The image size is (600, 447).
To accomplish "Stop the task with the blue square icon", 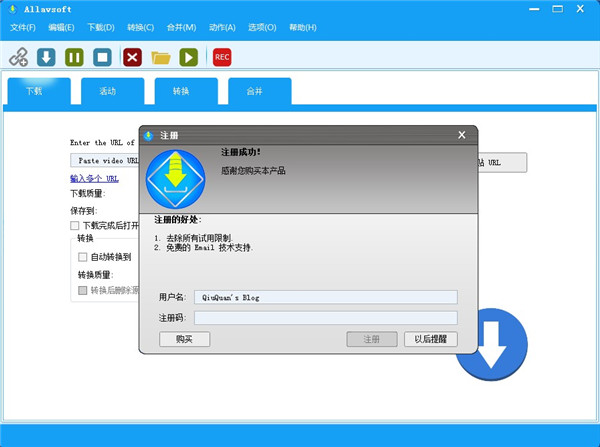I will coord(103,57).
